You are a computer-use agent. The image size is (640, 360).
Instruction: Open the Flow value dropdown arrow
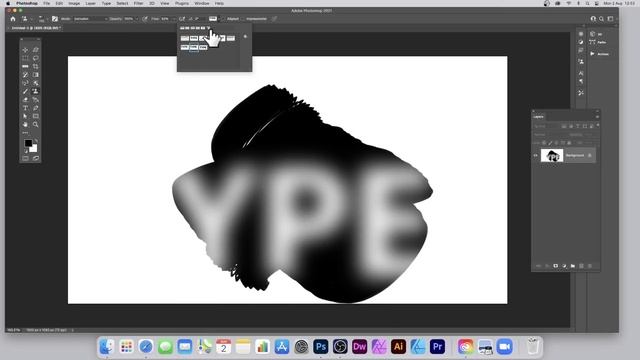tap(173, 19)
